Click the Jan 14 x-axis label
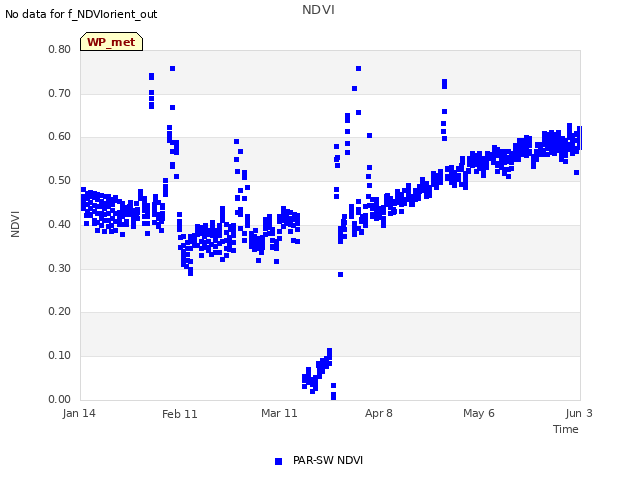640x480 pixels. click(79, 413)
